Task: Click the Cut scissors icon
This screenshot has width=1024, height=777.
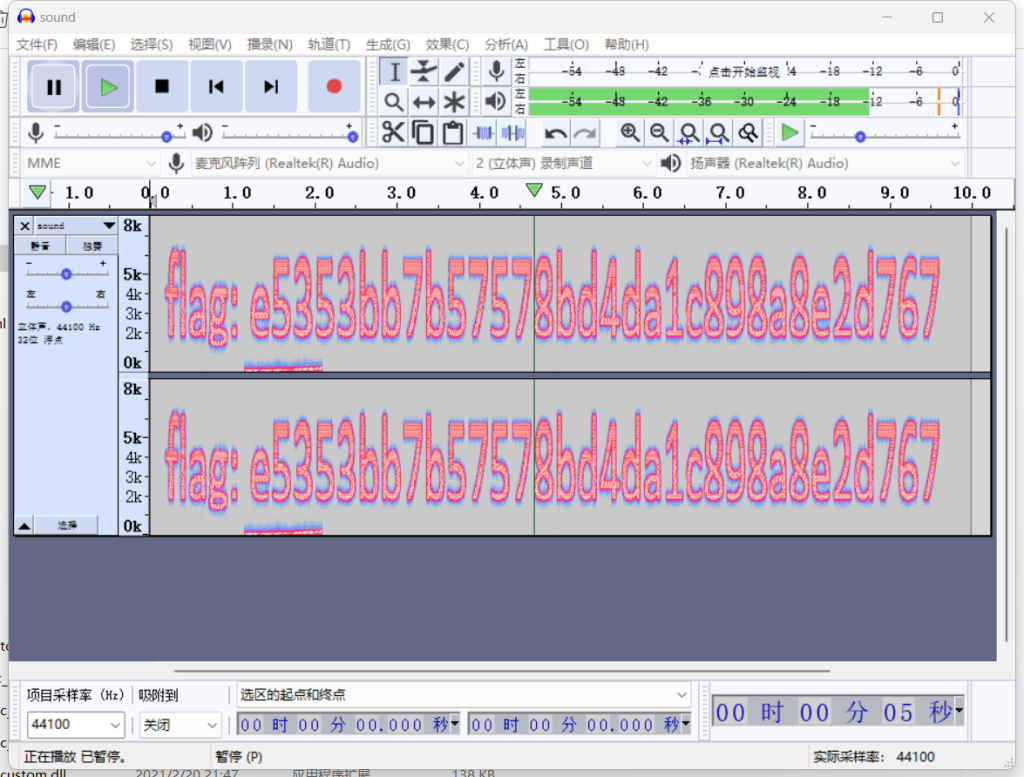Action: (x=393, y=133)
